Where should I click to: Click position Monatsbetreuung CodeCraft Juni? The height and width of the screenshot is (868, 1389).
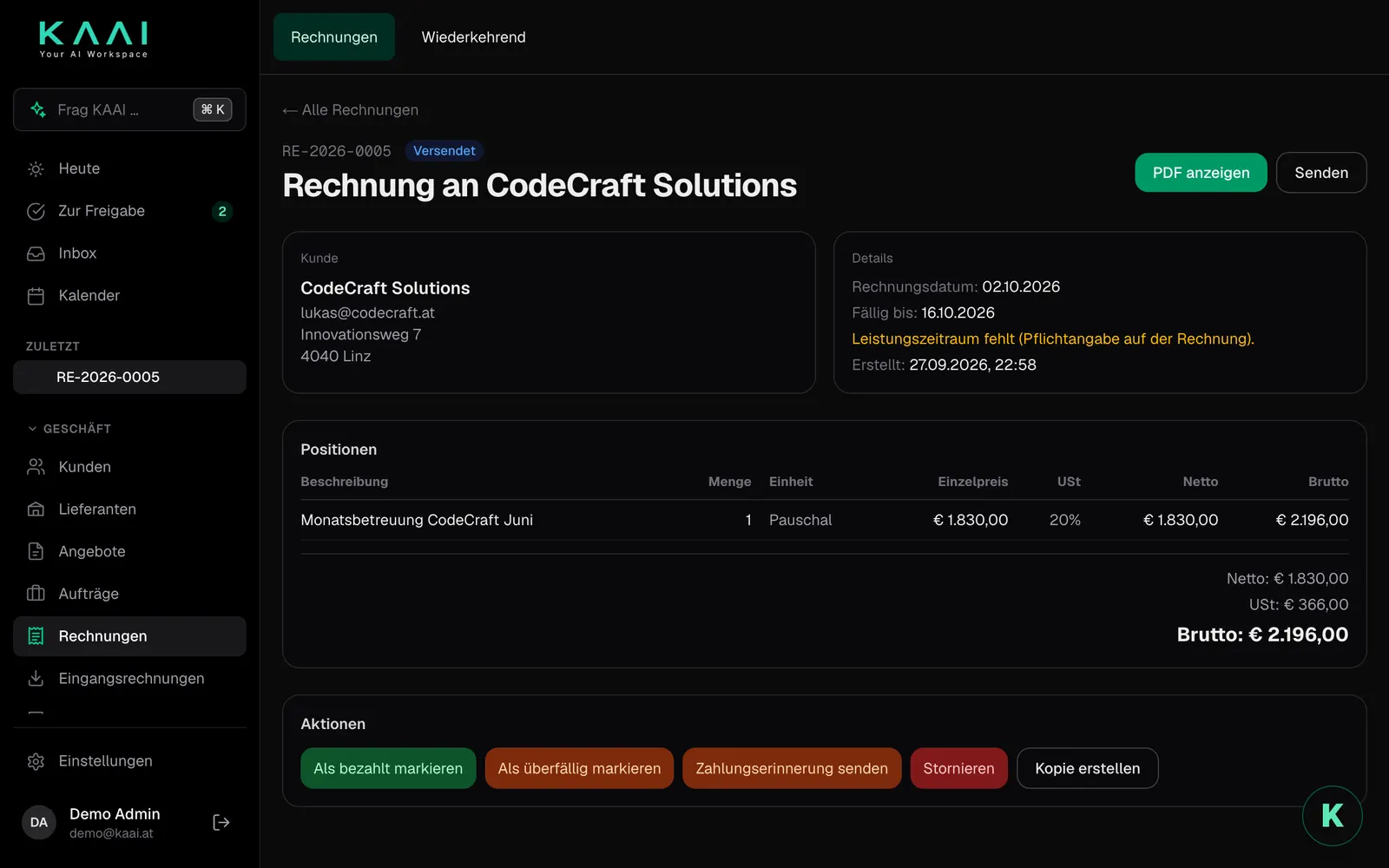click(x=417, y=520)
